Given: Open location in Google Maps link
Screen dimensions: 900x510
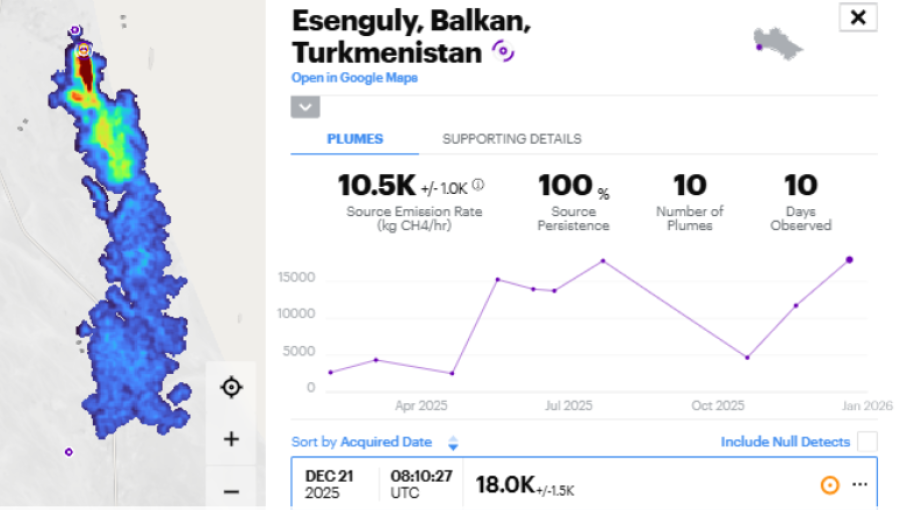Looking at the screenshot, I should [x=354, y=78].
